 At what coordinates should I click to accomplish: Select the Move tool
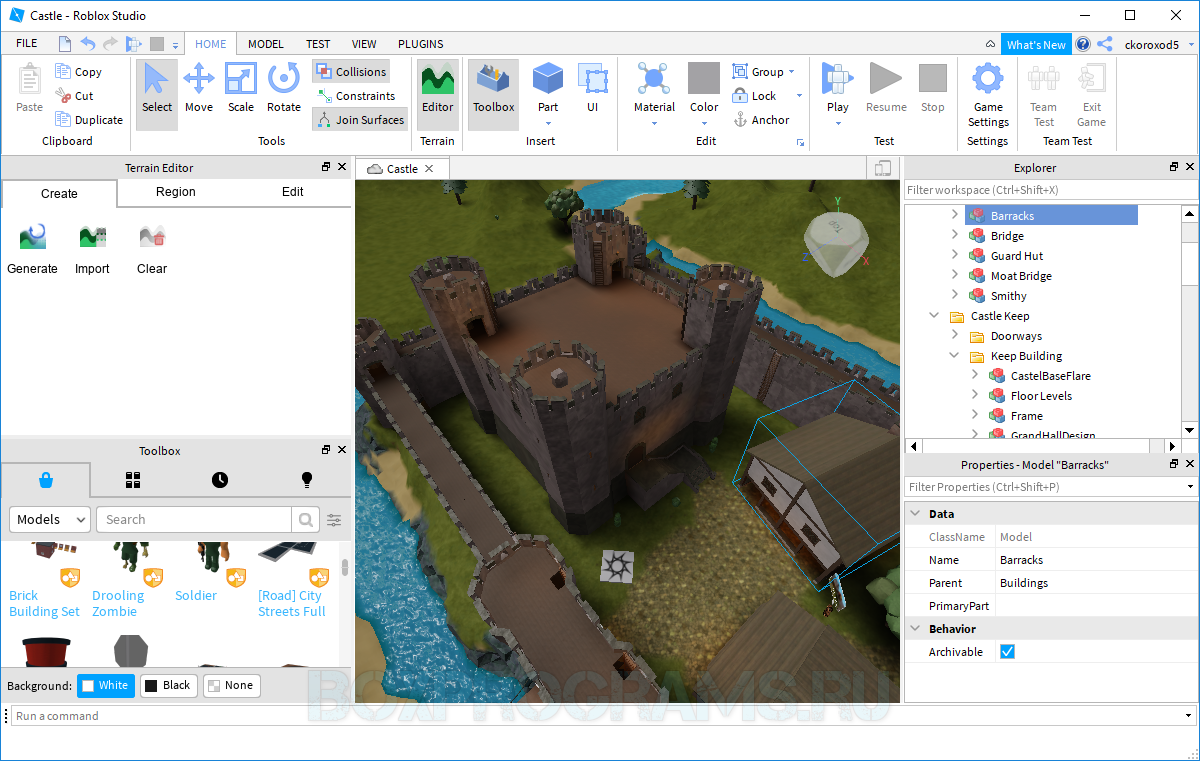199,88
